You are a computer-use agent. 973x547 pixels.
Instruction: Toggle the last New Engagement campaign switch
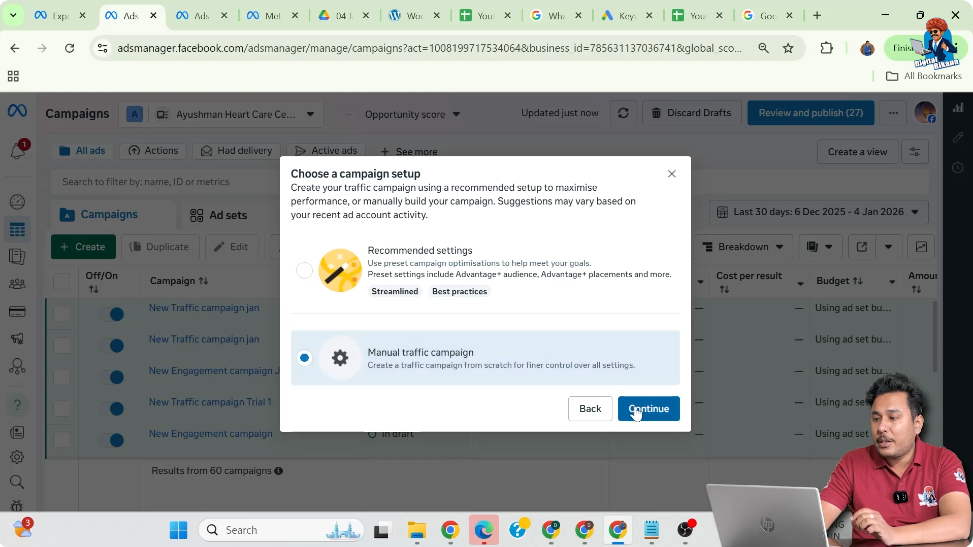pos(114,440)
